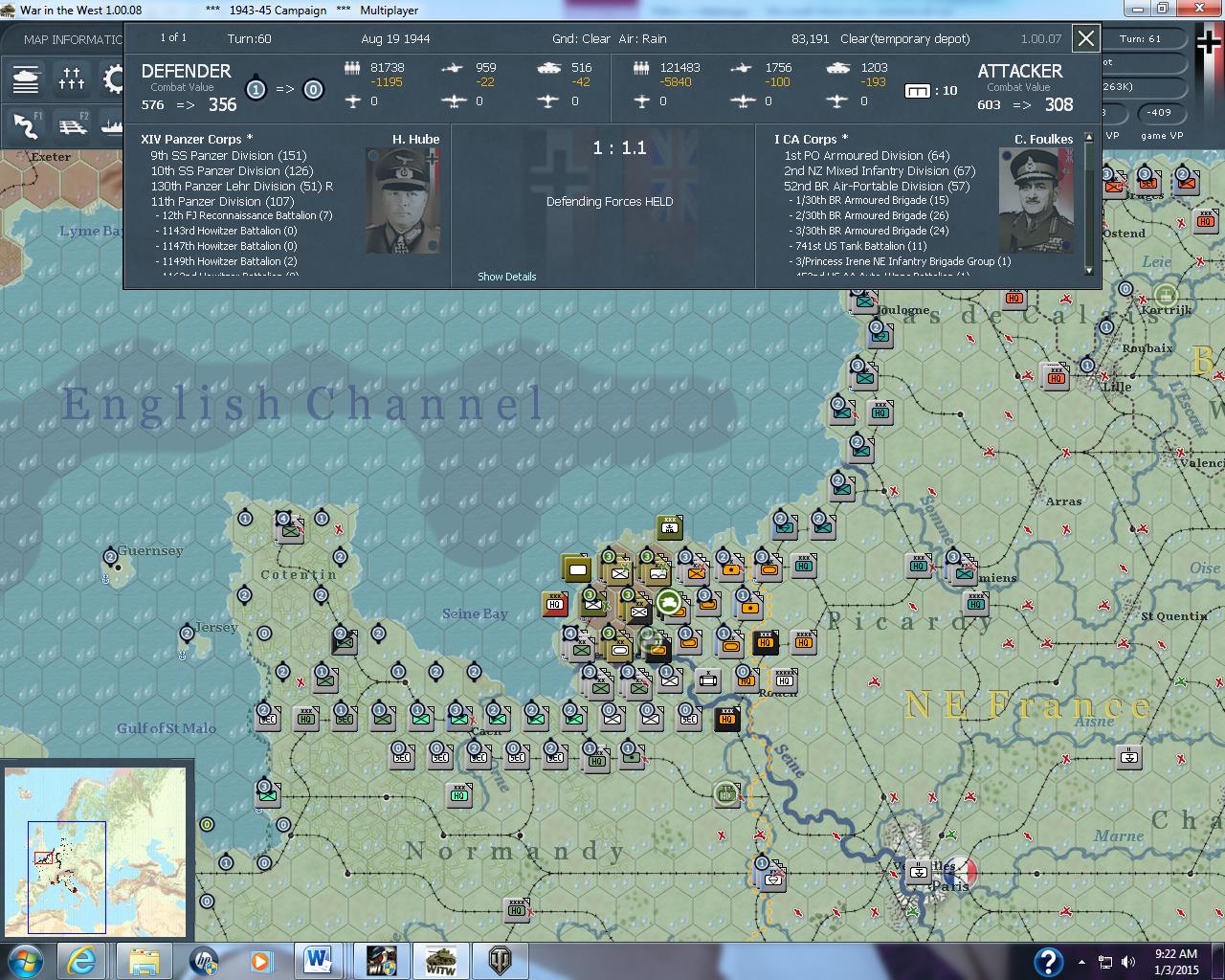
Task: Select the F1 movement mode arrow icon
Action: tap(26, 125)
